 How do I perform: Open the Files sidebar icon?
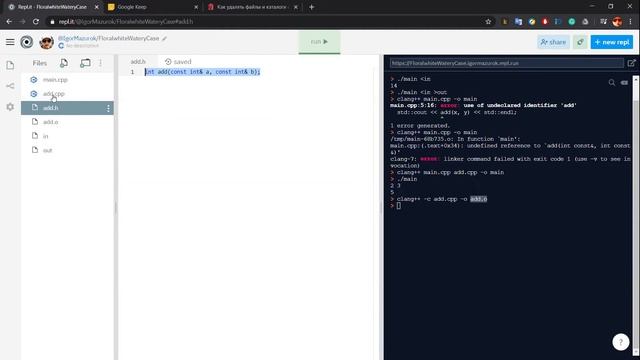tap(10, 65)
